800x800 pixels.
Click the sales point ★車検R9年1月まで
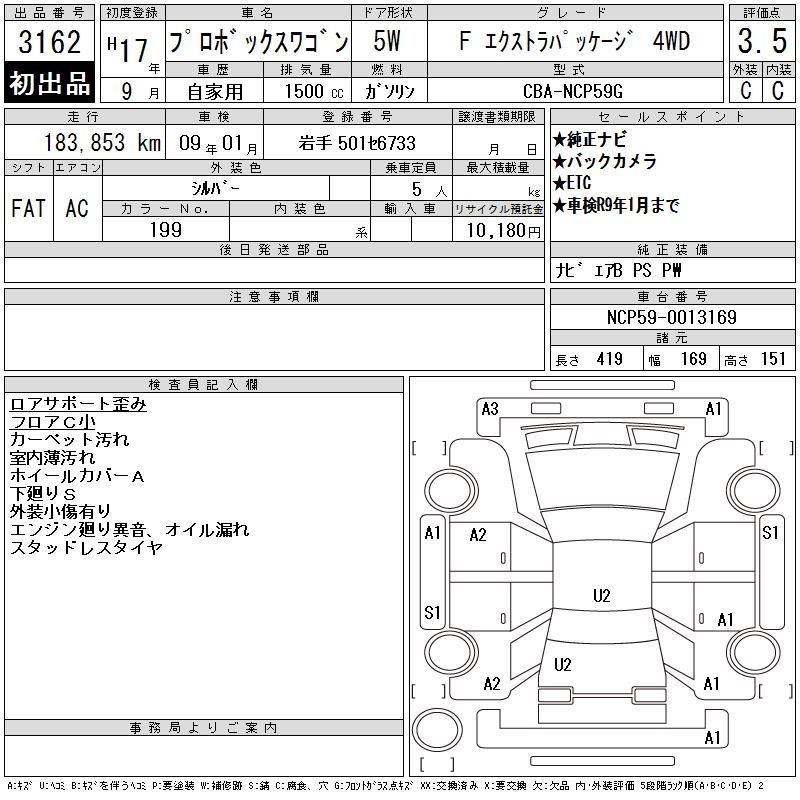616,206
